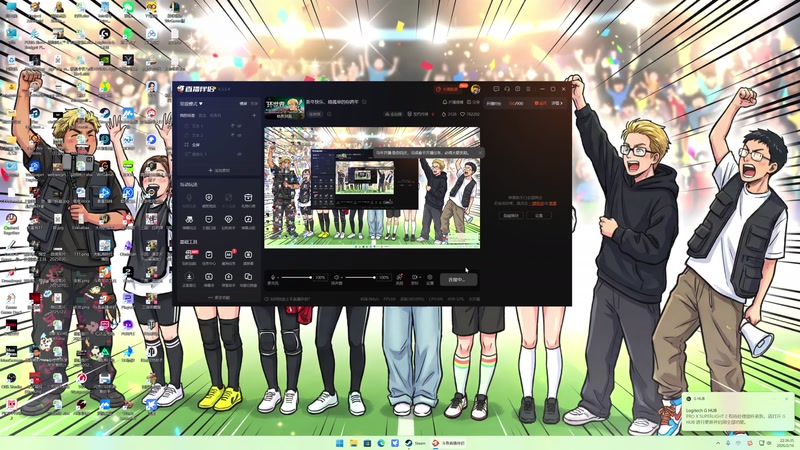Open Steam from the Windows taskbar

click(415, 443)
